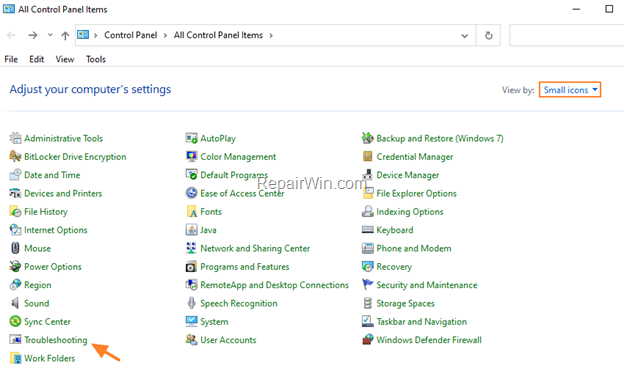
Task: Maximize the Control Panel window
Action: [x=609, y=9]
